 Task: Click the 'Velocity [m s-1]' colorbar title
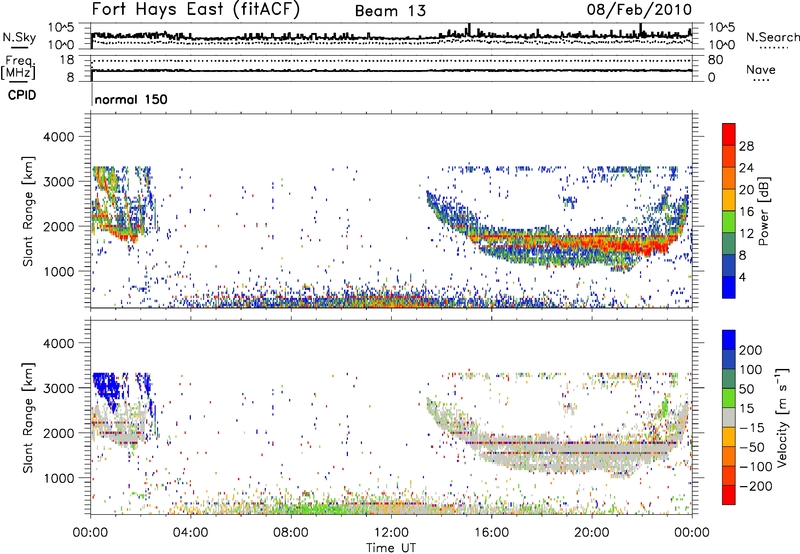(782, 417)
